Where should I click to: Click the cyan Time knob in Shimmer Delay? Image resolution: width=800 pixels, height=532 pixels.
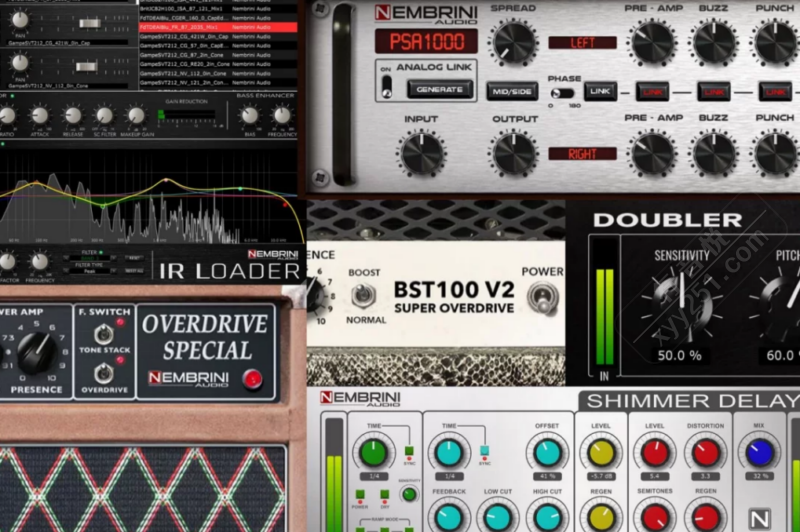coord(449,453)
